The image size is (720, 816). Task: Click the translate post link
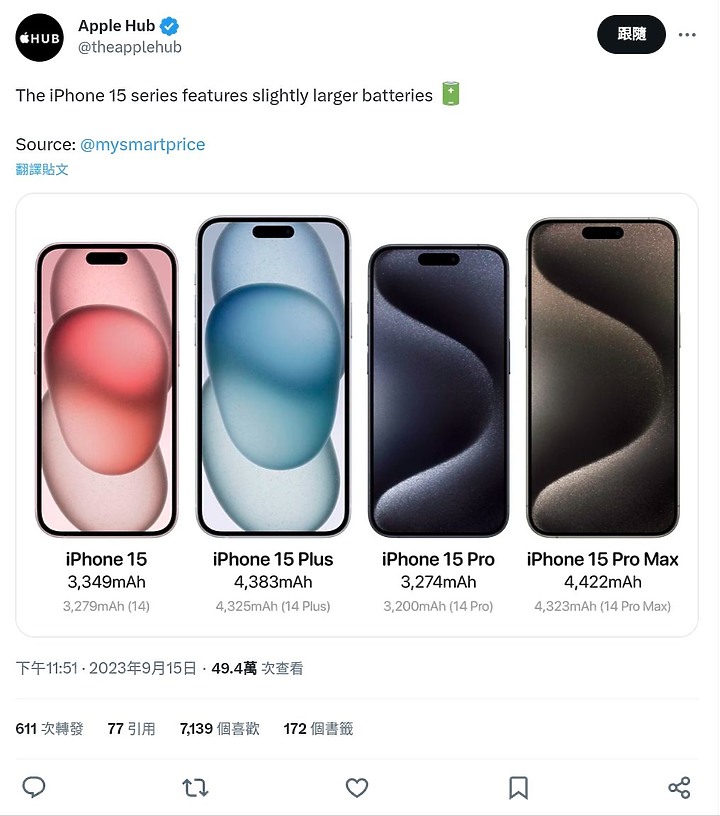(x=42, y=170)
